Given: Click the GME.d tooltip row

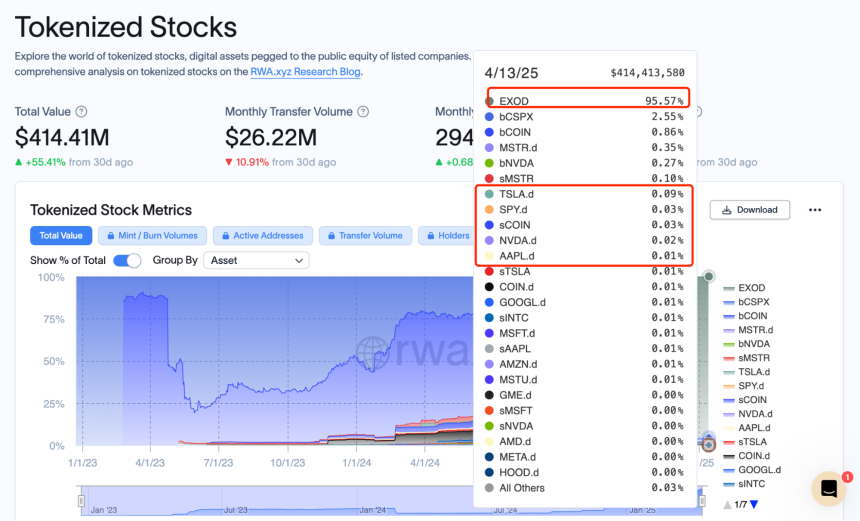Looking at the screenshot, I should [x=585, y=395].
